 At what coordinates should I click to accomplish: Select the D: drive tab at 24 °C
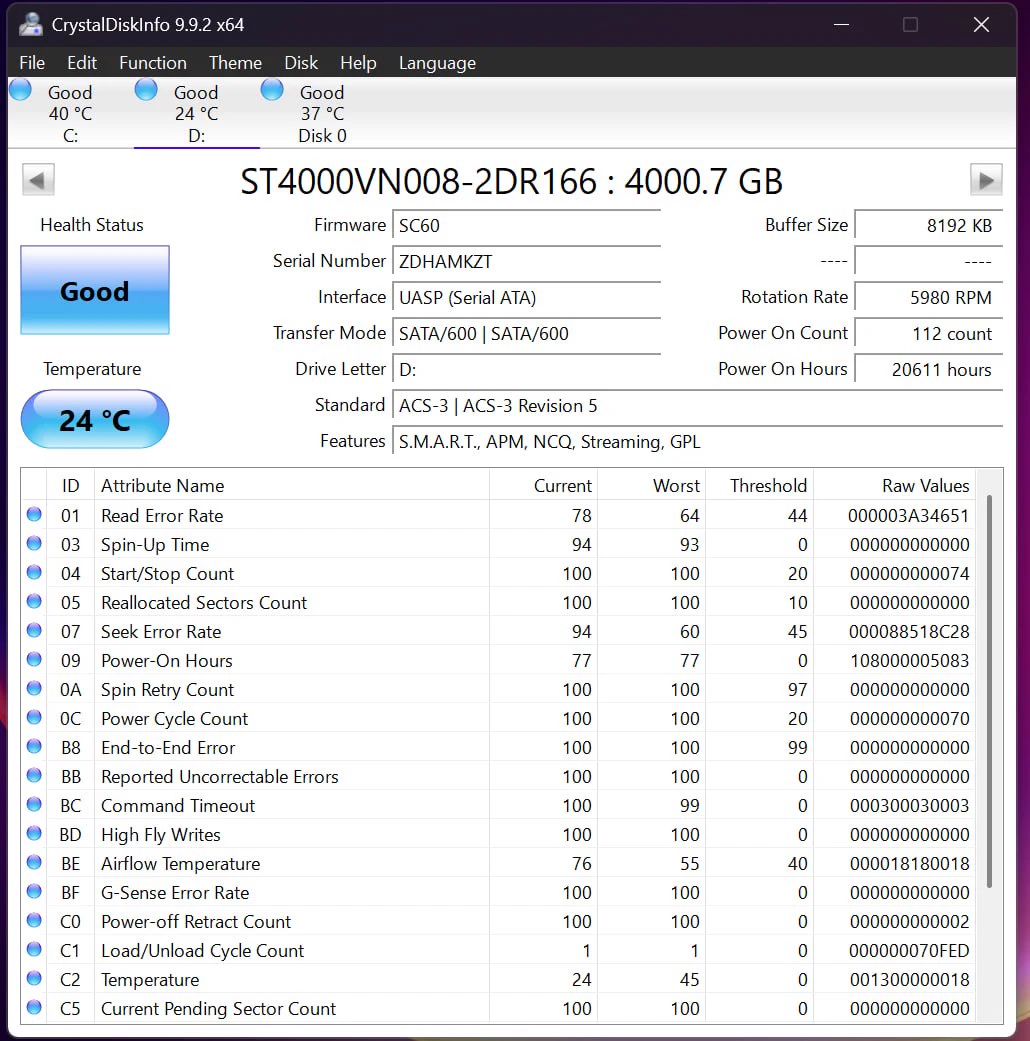196,113
